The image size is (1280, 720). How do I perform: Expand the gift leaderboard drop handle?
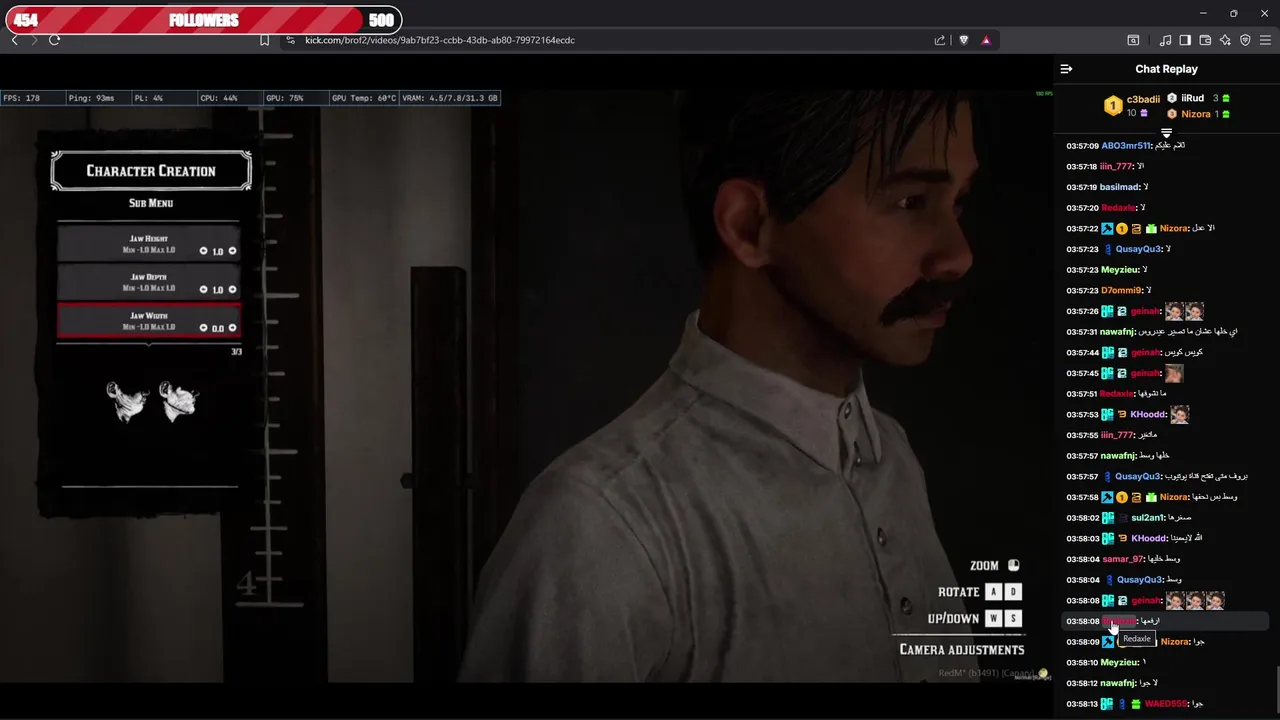pos(1166,132)
